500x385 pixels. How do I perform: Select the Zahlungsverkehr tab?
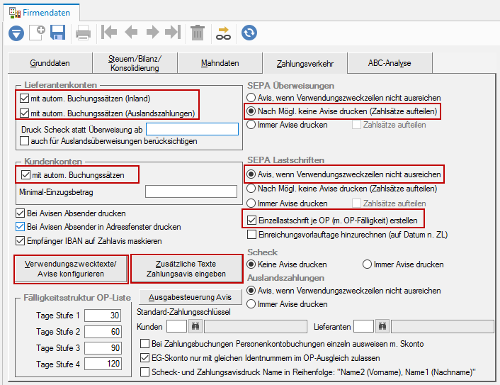pos(305,63)
